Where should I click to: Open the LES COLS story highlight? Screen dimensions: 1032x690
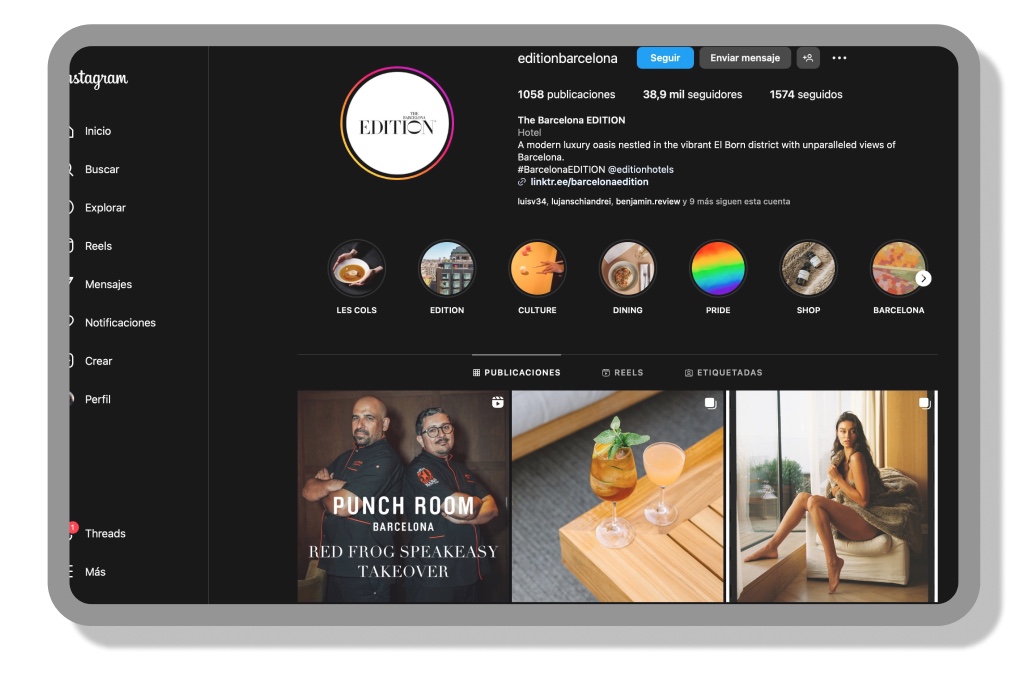(356, 268)
